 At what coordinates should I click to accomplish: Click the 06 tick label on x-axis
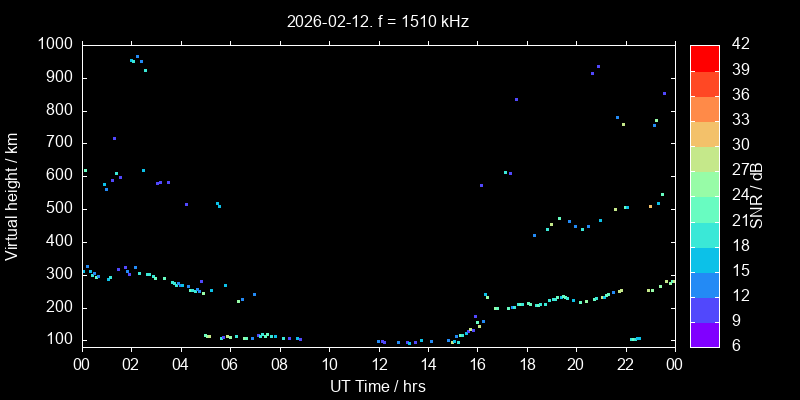click(x=229, y=364)
